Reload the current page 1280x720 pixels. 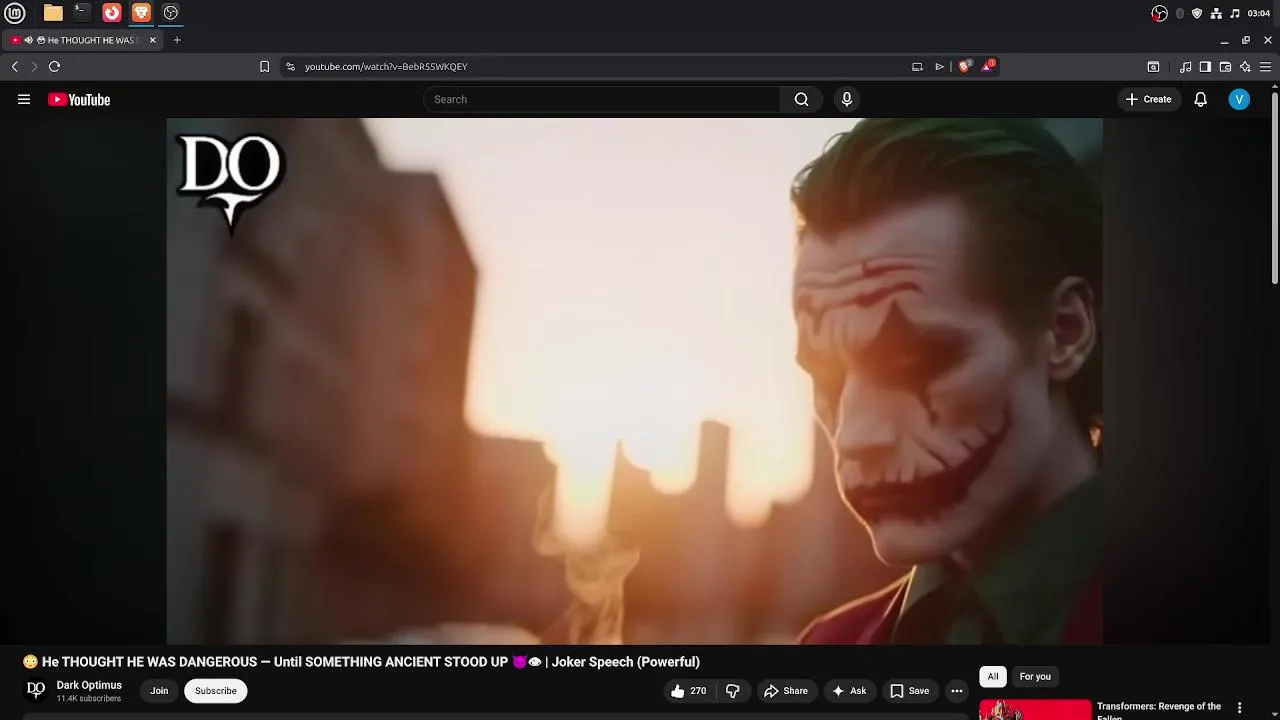coord(55,67)
